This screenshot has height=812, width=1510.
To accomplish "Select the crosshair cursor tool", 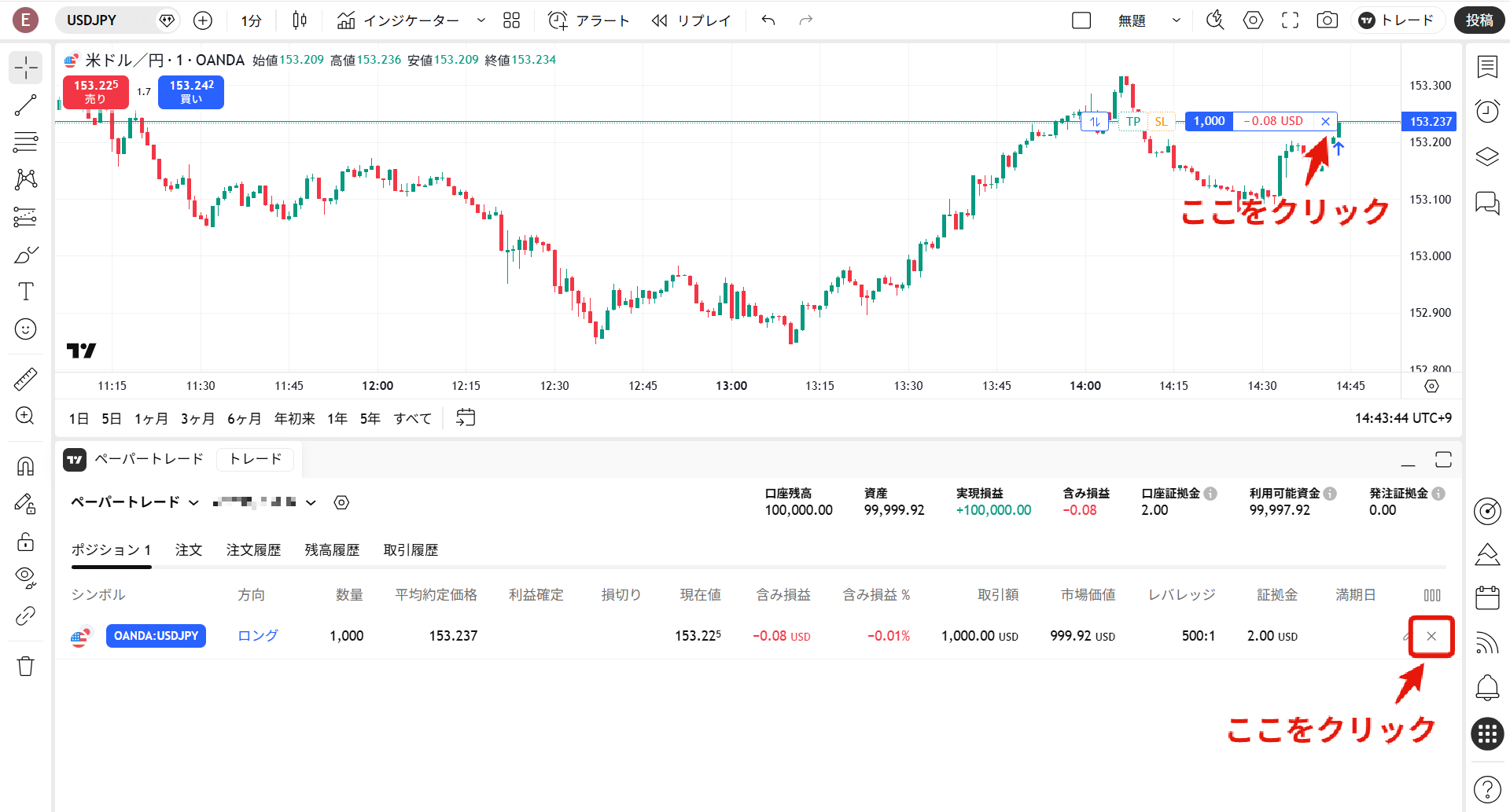I will click(x=26, y=68).
